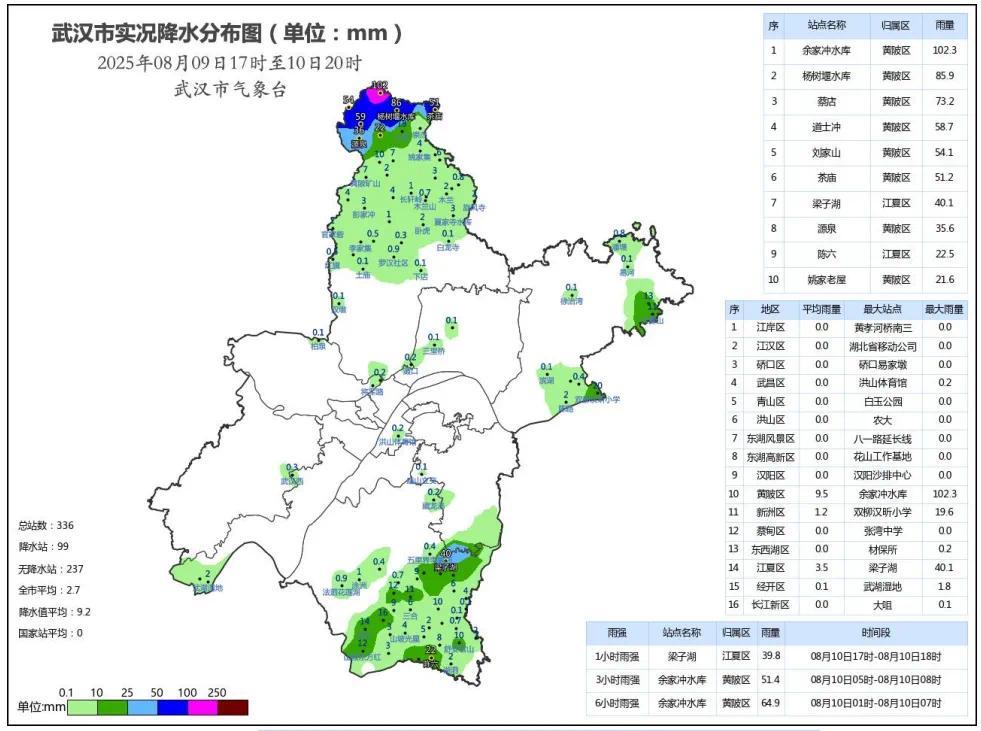Click the period '08月10日01时-08月10日07时'

(876, 703)
